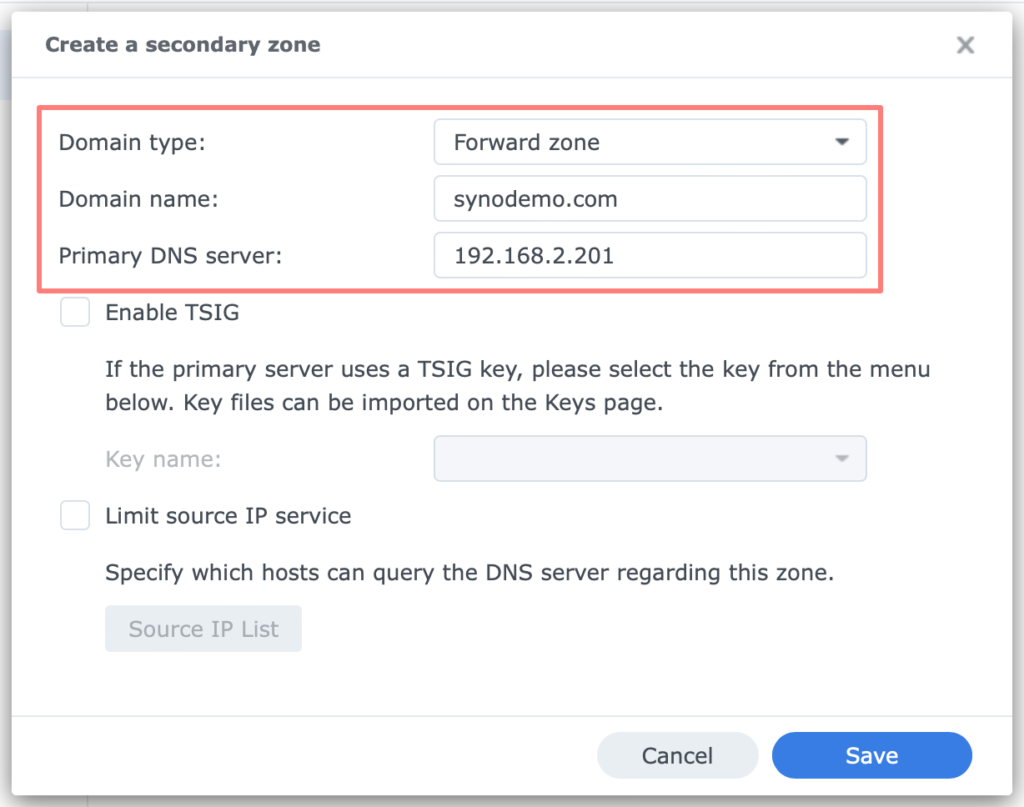Cancel the secondary zone creation
The height and width of the screenshot is (807, 1024).
pyautogui.click(x=677, y=755)
